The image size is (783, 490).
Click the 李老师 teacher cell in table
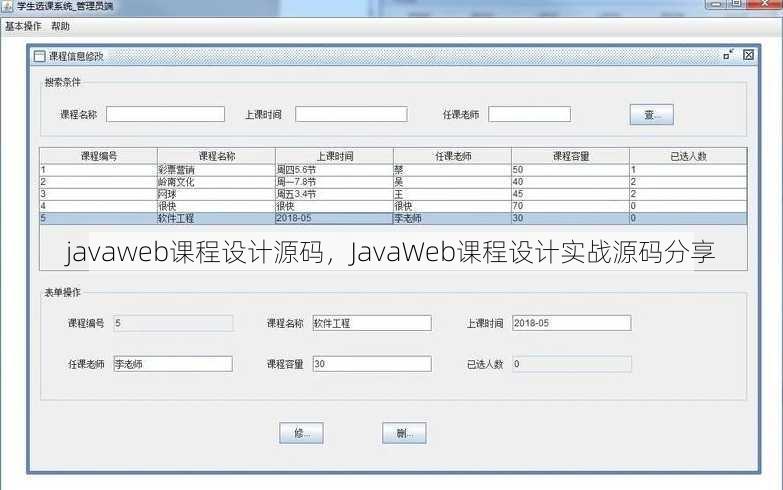(x=452, y=218)
